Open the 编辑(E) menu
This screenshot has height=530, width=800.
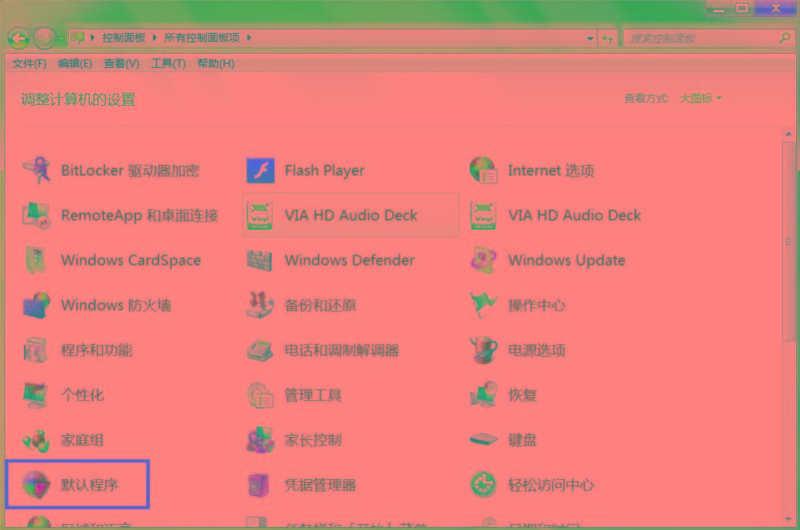click(75, 64)
